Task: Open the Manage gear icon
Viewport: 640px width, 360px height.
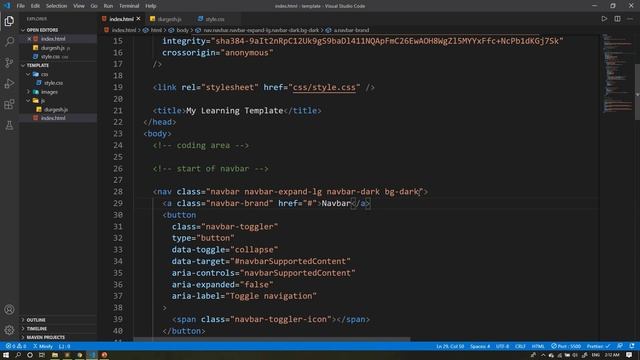Action: pos(9,330)
